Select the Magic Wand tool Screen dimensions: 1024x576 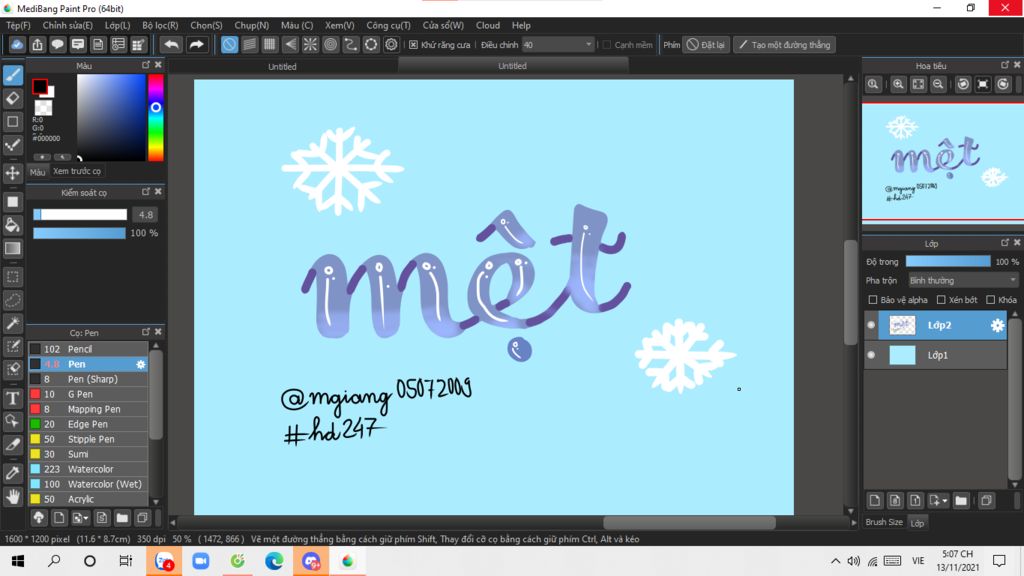[x=12, y=323]
